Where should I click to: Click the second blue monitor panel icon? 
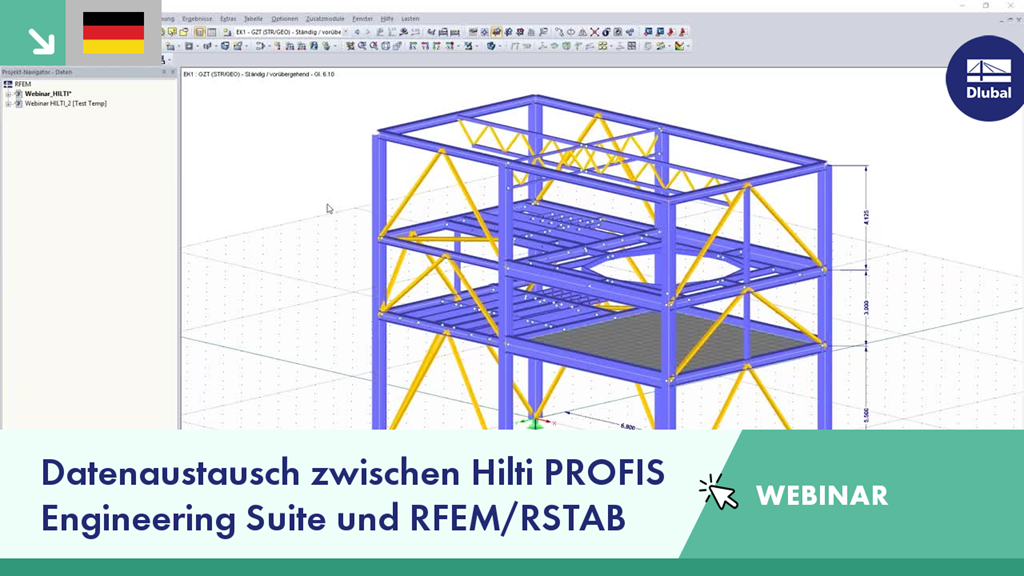point(660,32)
